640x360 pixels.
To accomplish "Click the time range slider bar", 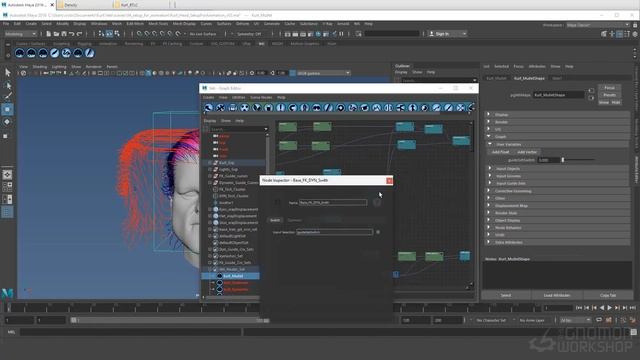I will (169, 320).
